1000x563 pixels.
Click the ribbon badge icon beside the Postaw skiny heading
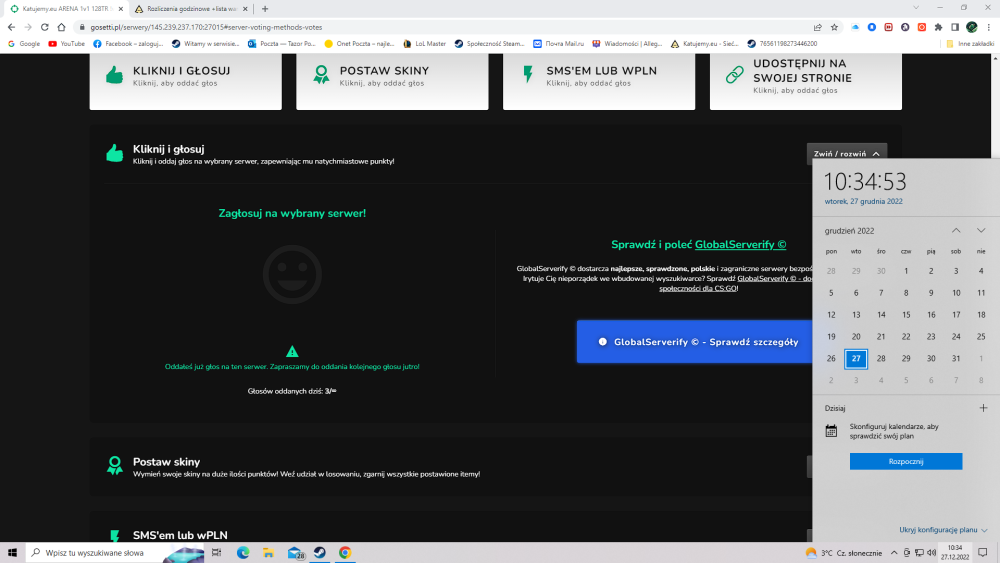point(115,465)
